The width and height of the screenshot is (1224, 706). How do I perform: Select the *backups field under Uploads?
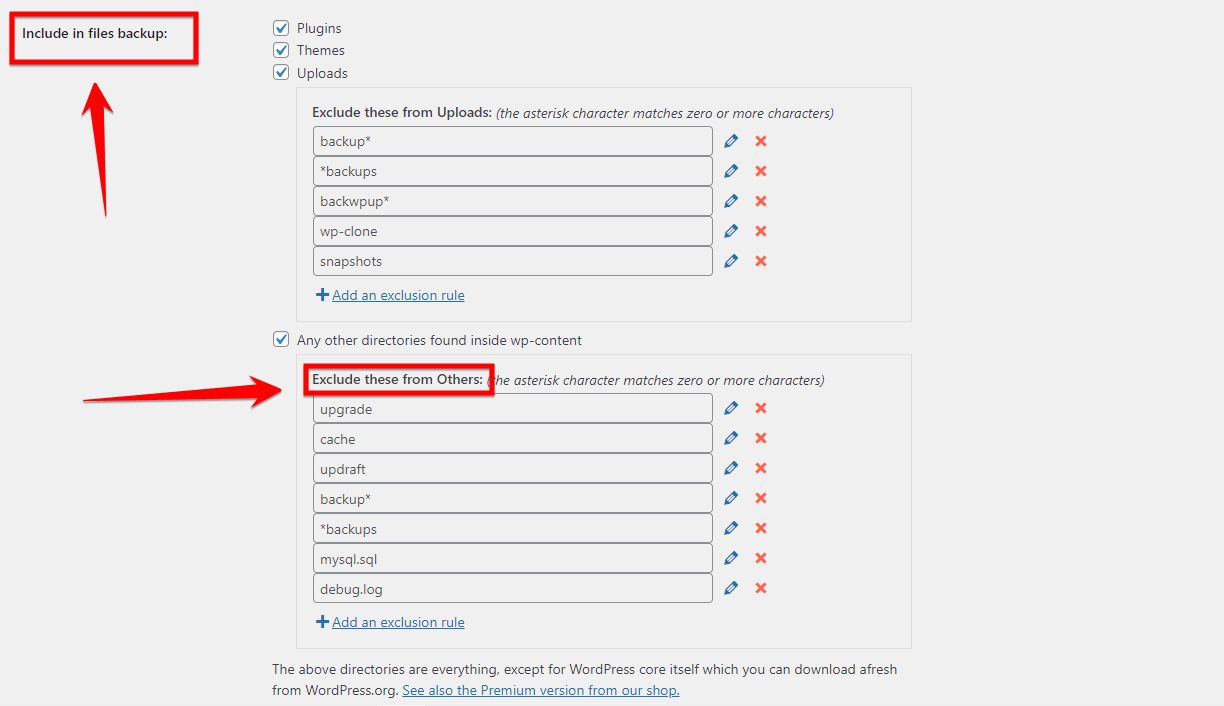(512, 171)
